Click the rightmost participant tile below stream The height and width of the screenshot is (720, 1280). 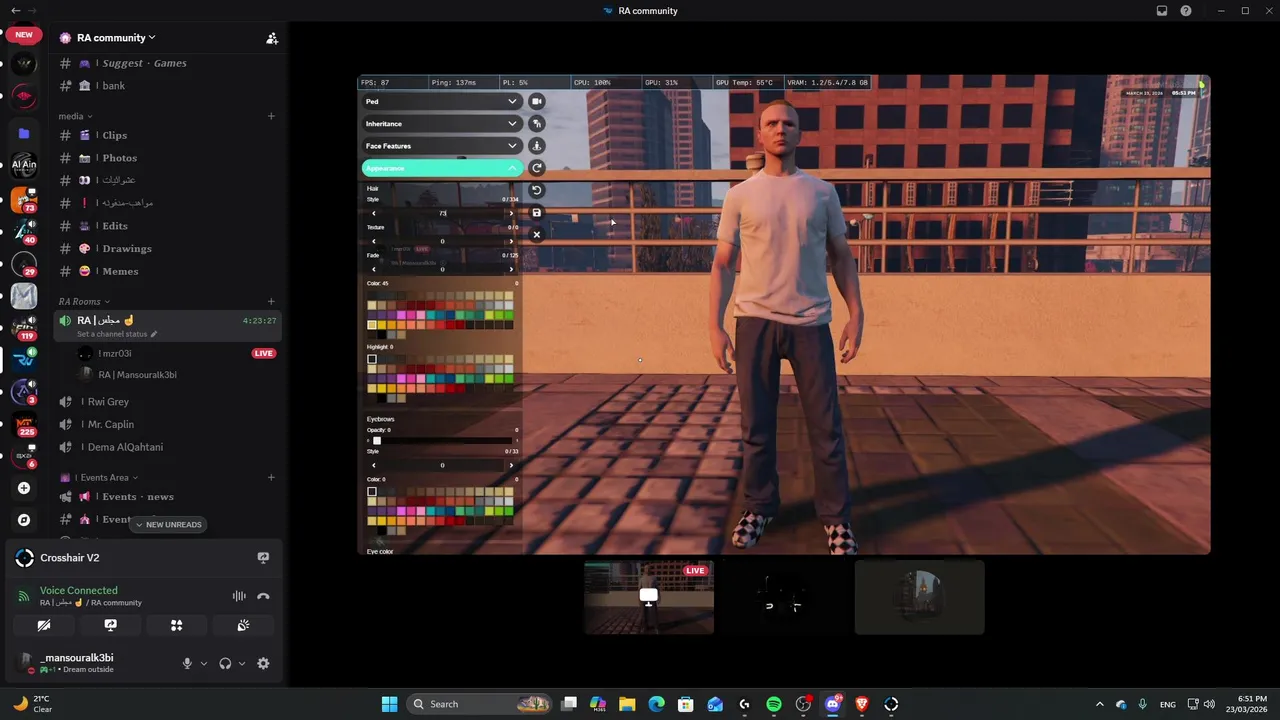pyautogui.click(x=919, y=597)
